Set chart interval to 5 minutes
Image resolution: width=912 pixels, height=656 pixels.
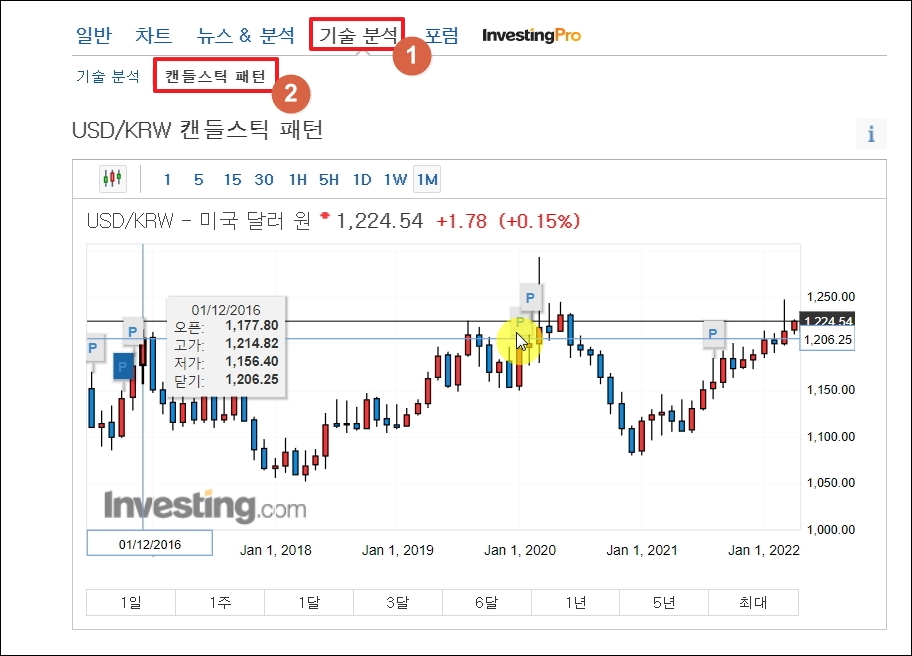(x=198, y=180)
